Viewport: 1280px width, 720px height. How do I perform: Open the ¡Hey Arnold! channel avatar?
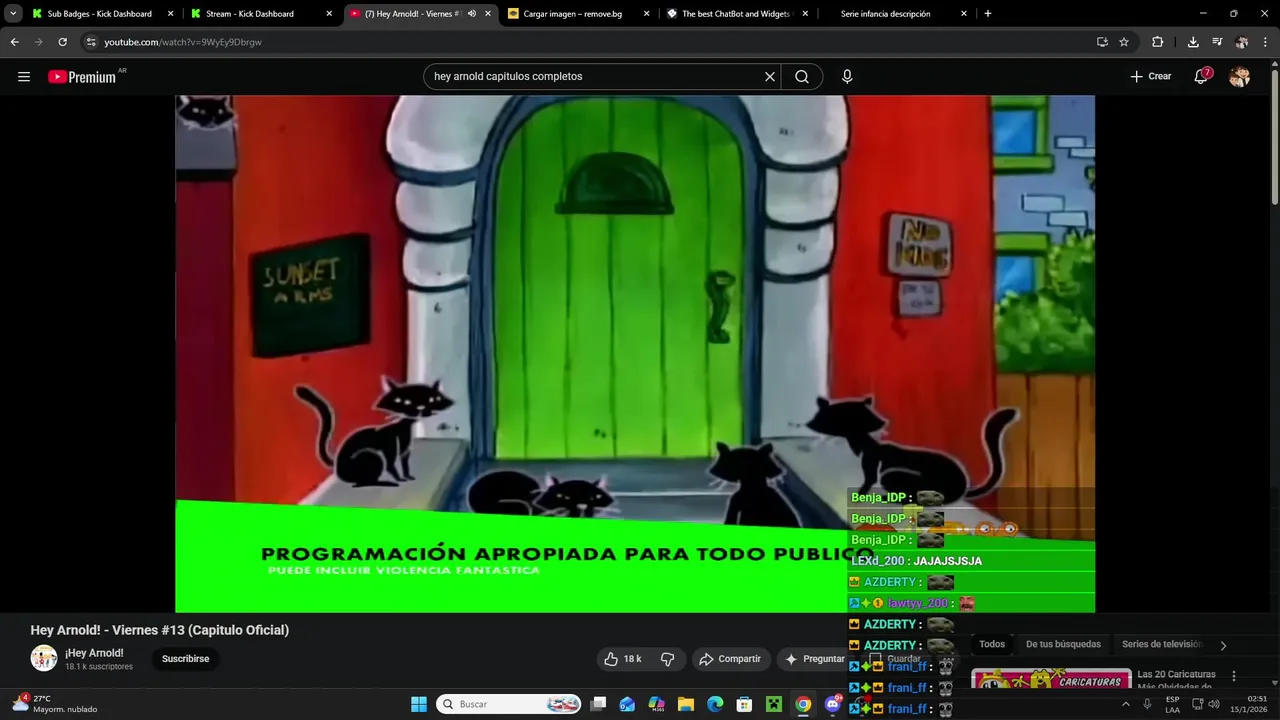coord(44,658)
